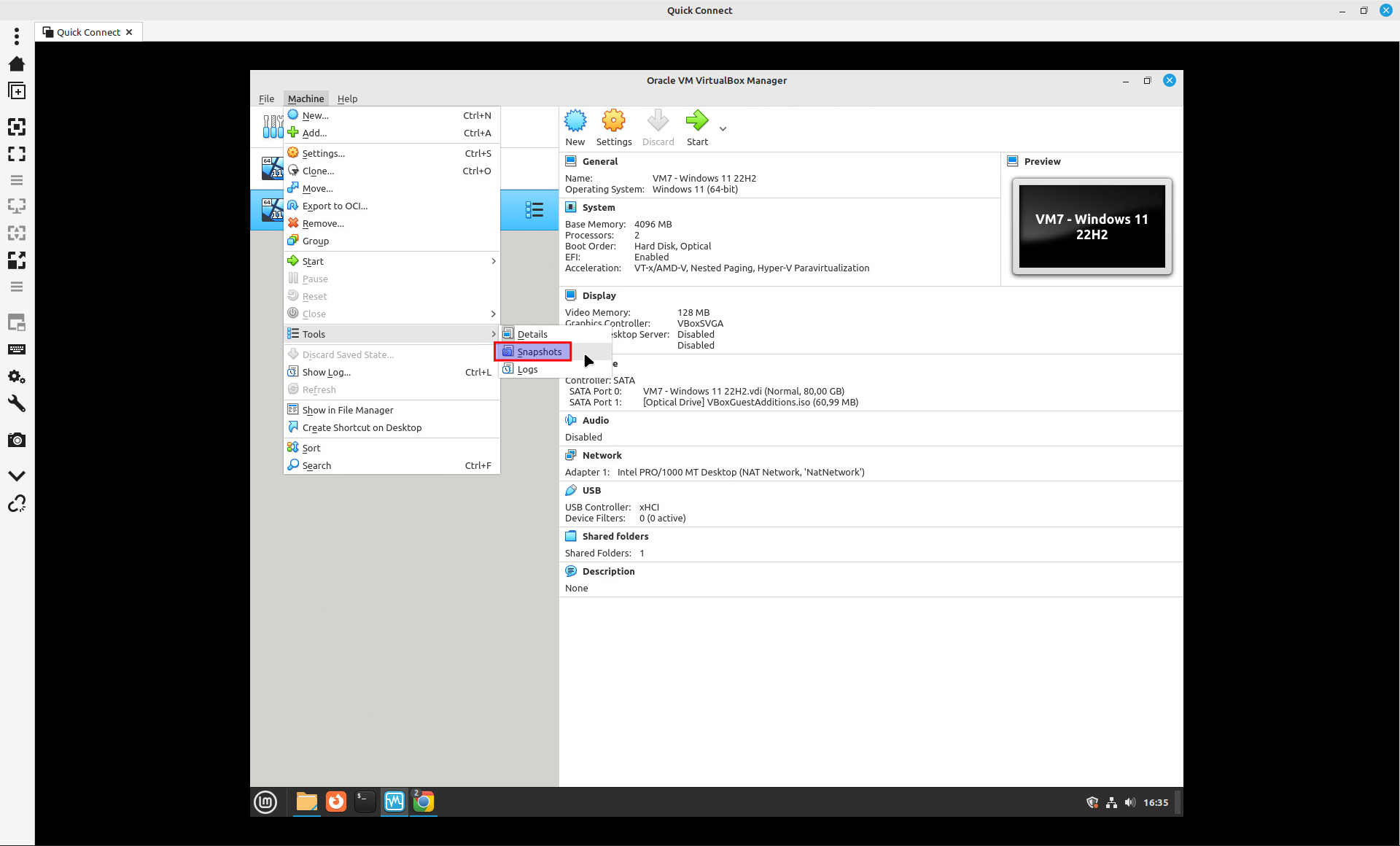Open the File menu
The width and height of the screenshot is (1400, 846).
point(266,98)
